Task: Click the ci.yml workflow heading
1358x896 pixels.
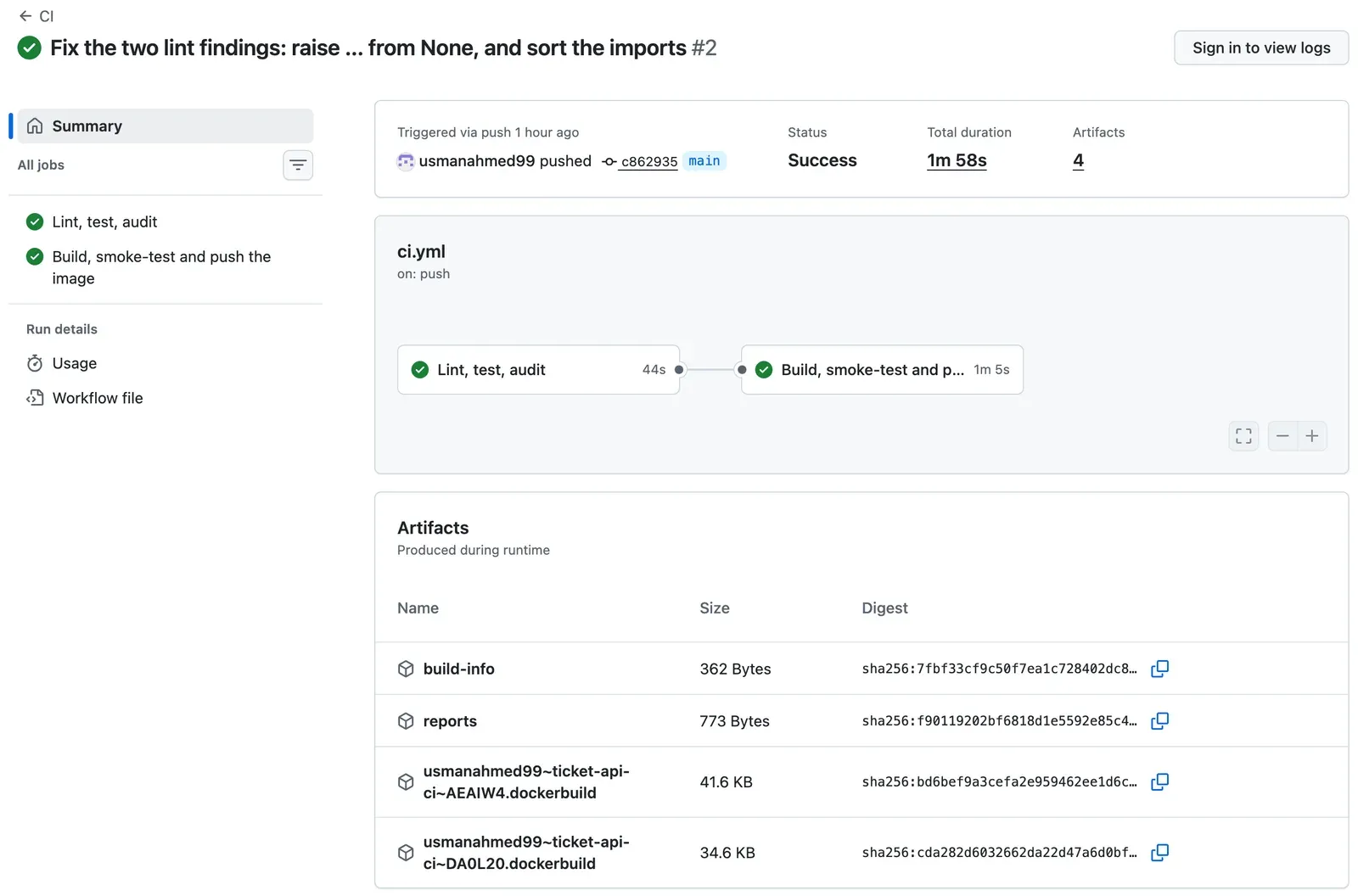Action: pos(421,251)
